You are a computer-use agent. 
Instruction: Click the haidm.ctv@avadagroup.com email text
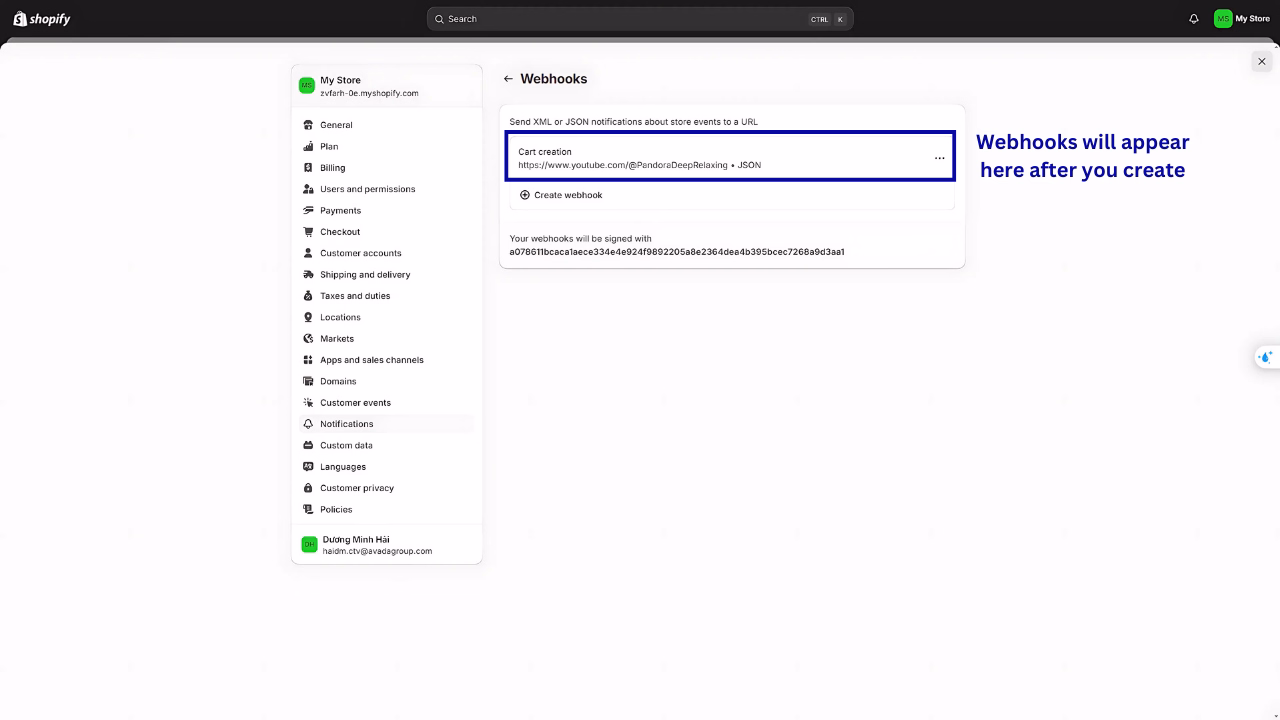[x=377, y=551]
